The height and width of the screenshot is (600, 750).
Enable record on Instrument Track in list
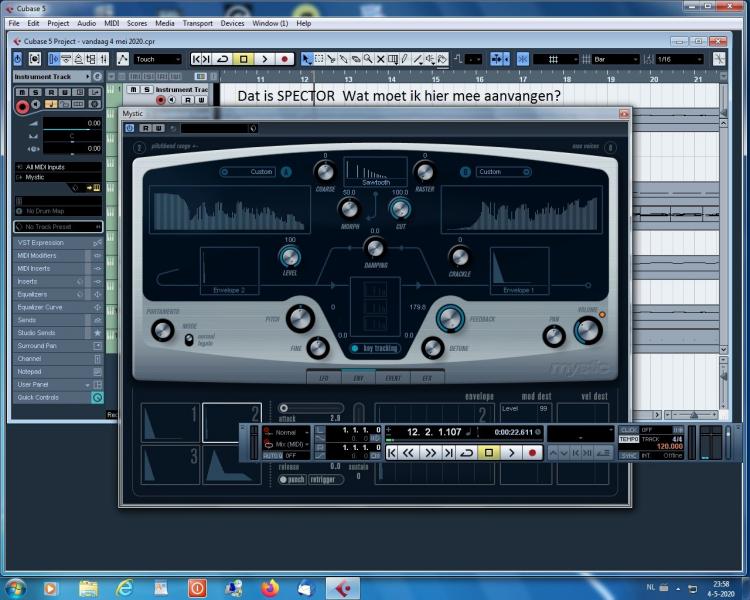pyautogui.click(x=161, y=100)
